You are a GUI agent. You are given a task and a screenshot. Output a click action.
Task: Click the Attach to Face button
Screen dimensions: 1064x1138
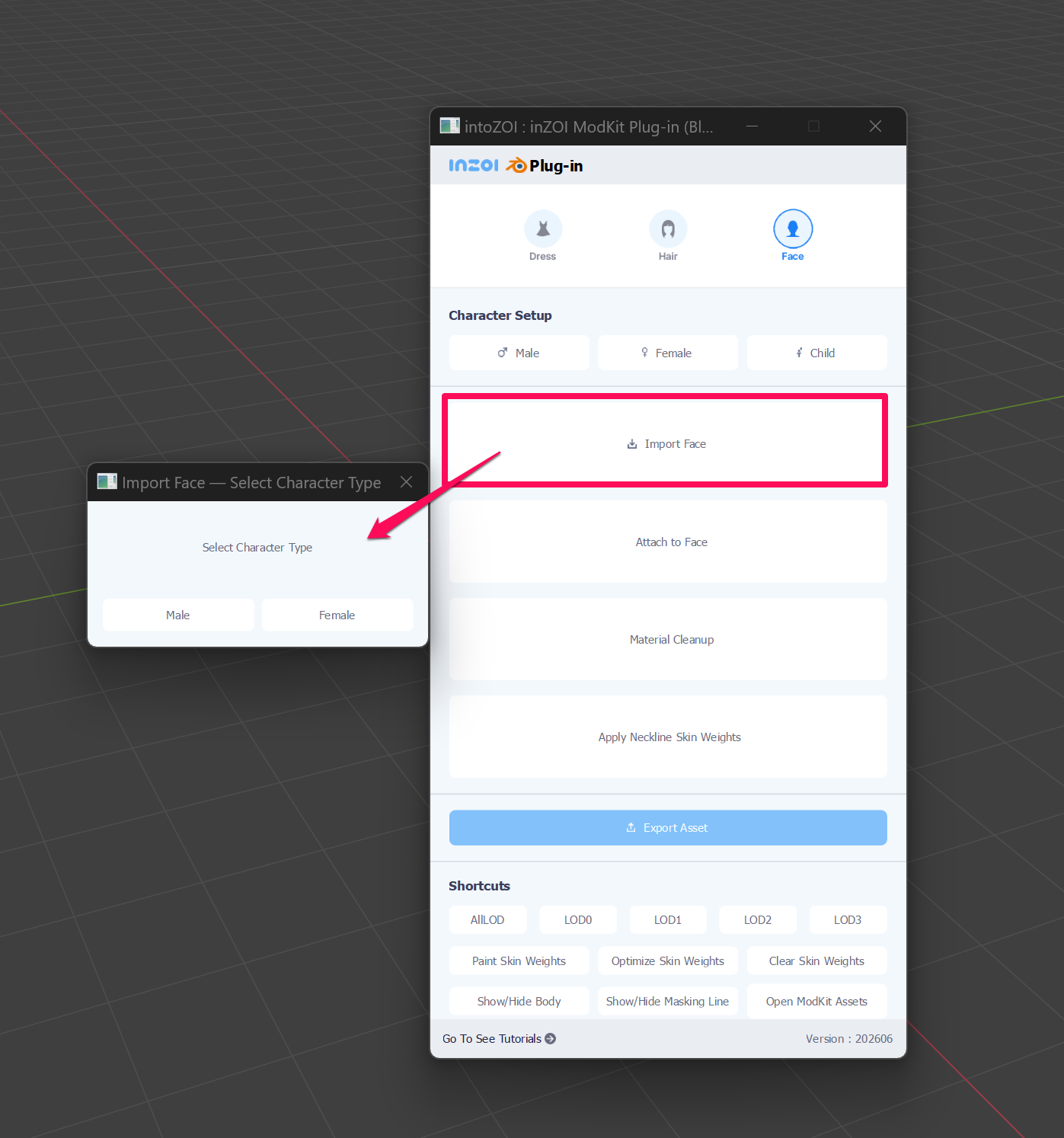click(668, 542)
